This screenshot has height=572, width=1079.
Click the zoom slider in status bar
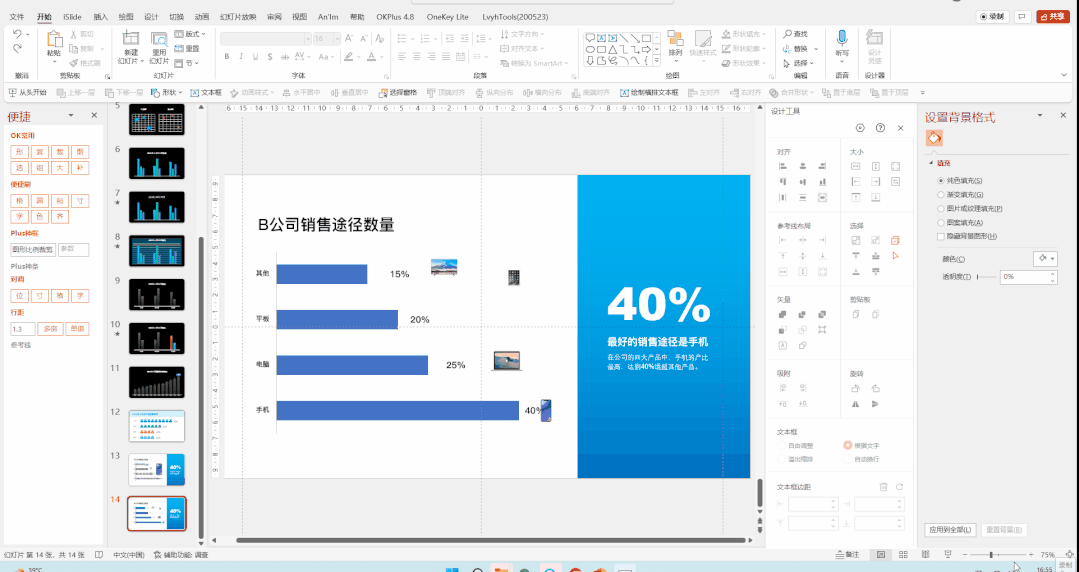(996, 554)
